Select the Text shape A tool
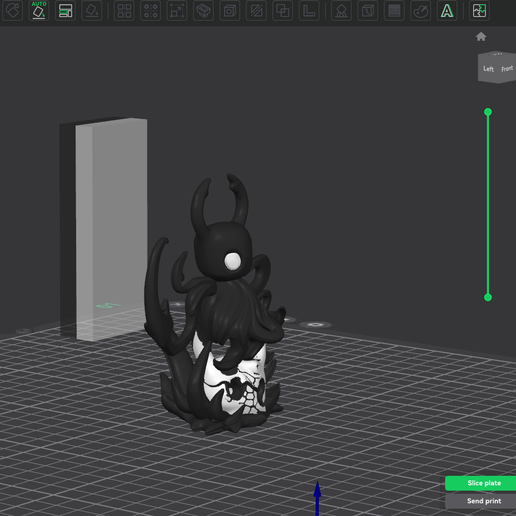Screen dimensions: 516x516 click(x=447, y=11)
